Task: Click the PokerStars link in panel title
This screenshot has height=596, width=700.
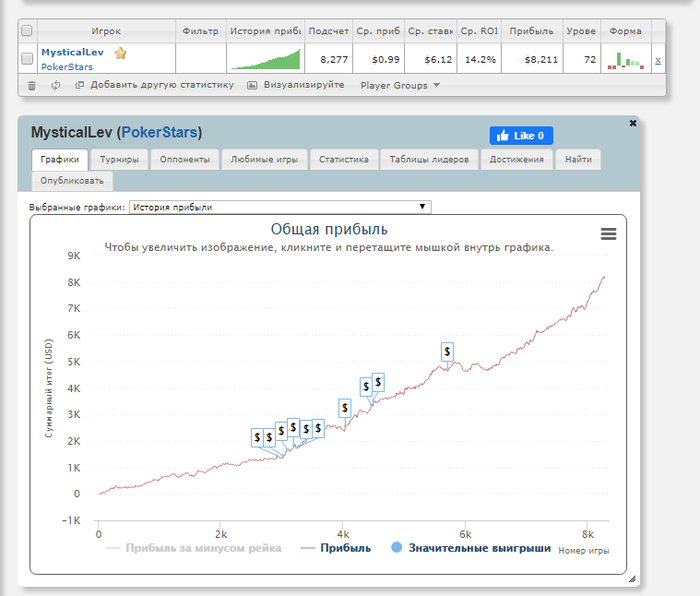Action: (x=159, y=132)
